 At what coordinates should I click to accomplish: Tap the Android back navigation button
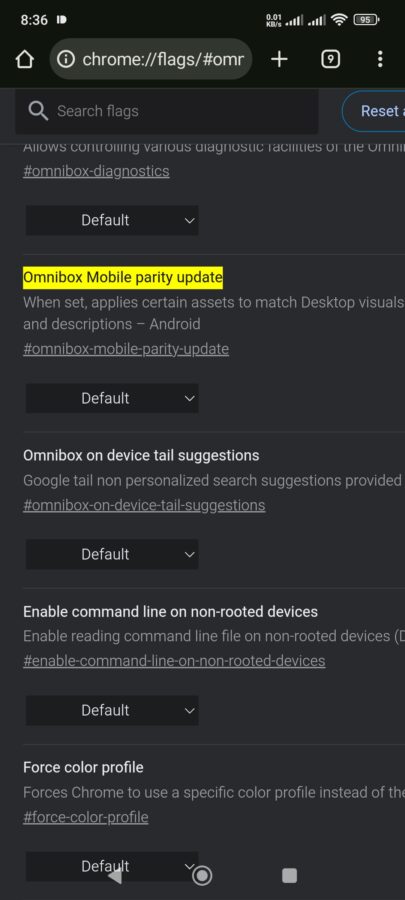[x=115, y=875]
